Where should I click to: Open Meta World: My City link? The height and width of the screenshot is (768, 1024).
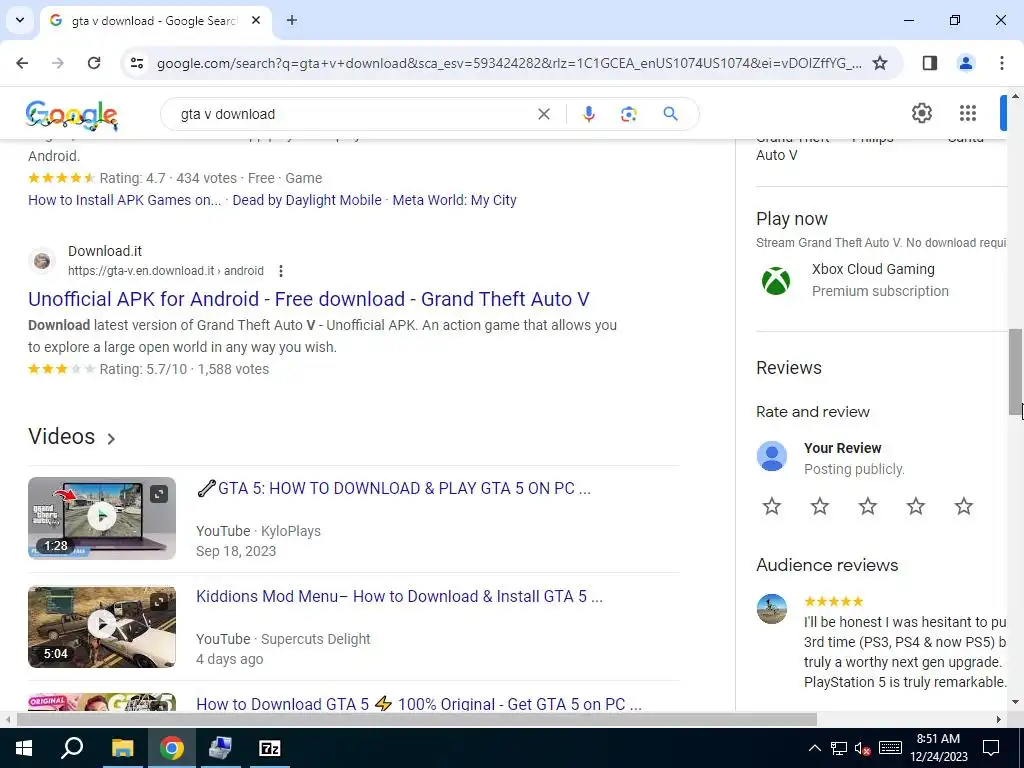(455, 200)
